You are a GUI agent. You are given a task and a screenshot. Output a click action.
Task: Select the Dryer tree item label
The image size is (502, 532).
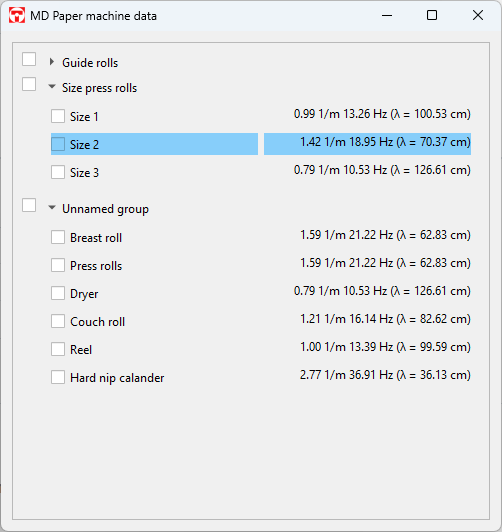point(84,294)
